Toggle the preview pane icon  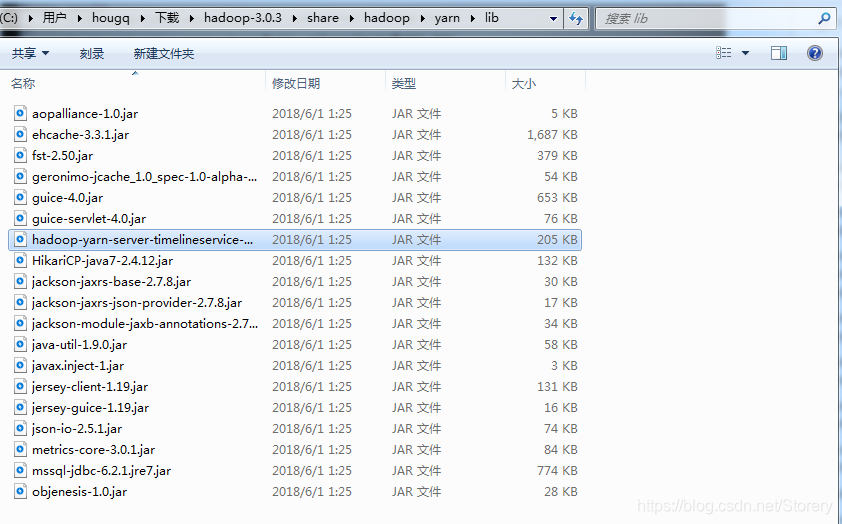point(779,53)
